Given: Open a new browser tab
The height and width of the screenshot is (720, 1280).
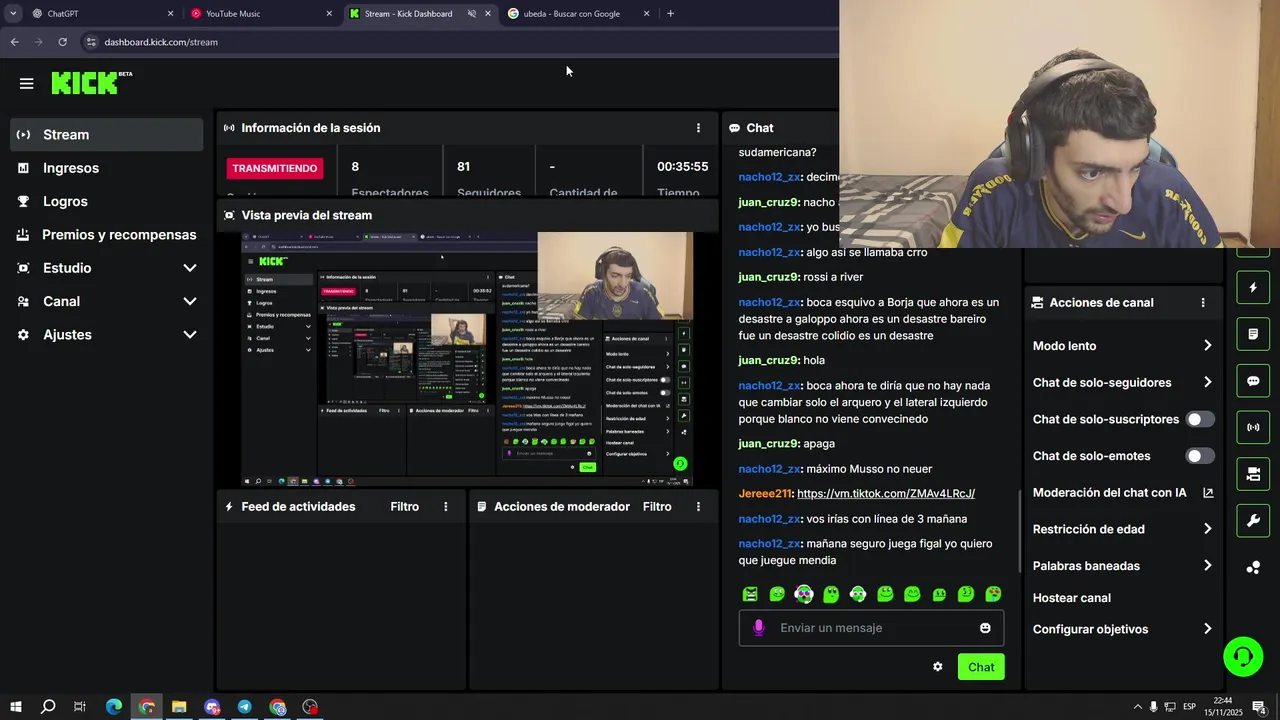Looking at the screenshot, I should (670, 14).
